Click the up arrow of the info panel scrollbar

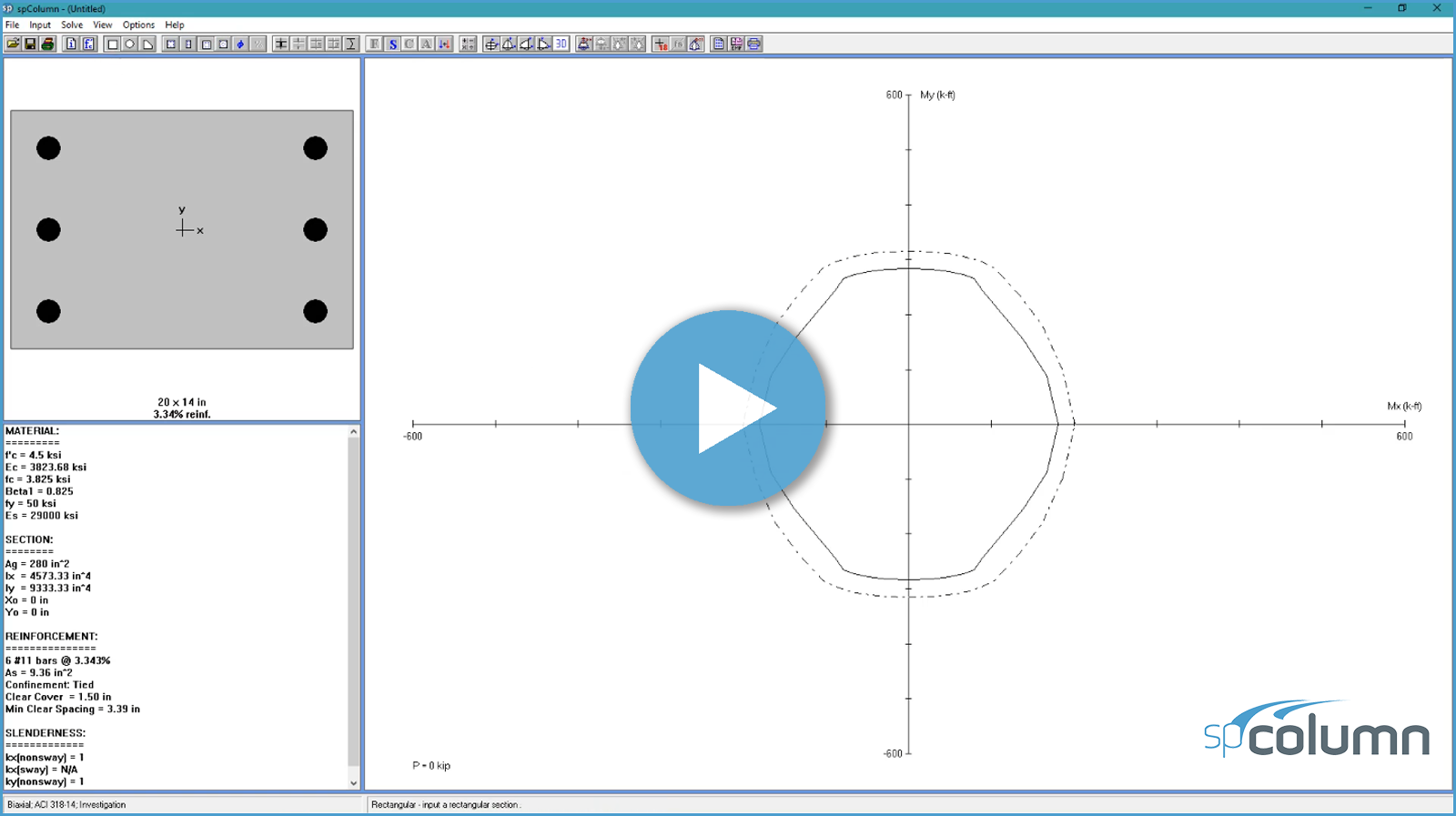[353, 432]
